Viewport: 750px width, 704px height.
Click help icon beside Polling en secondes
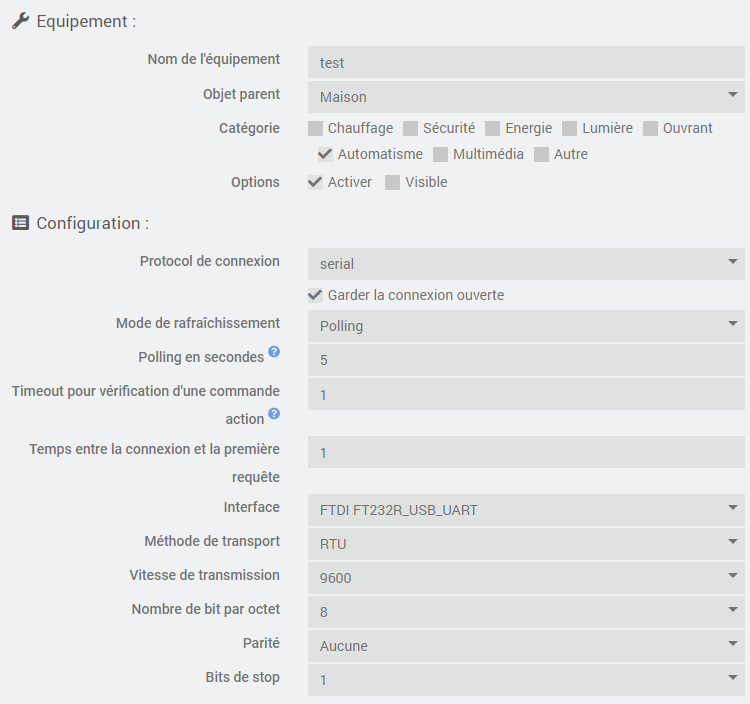[274, 353]
